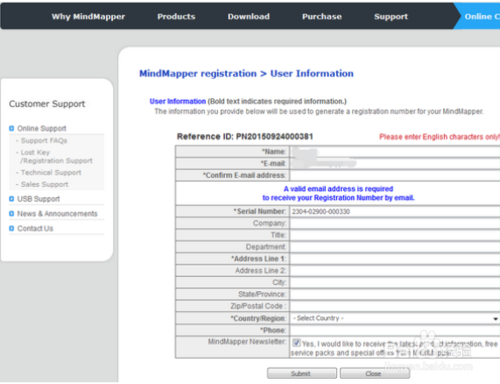This screenshot has height=384, width=500.
Task: Click the Department input field
Action: [395, 247]
